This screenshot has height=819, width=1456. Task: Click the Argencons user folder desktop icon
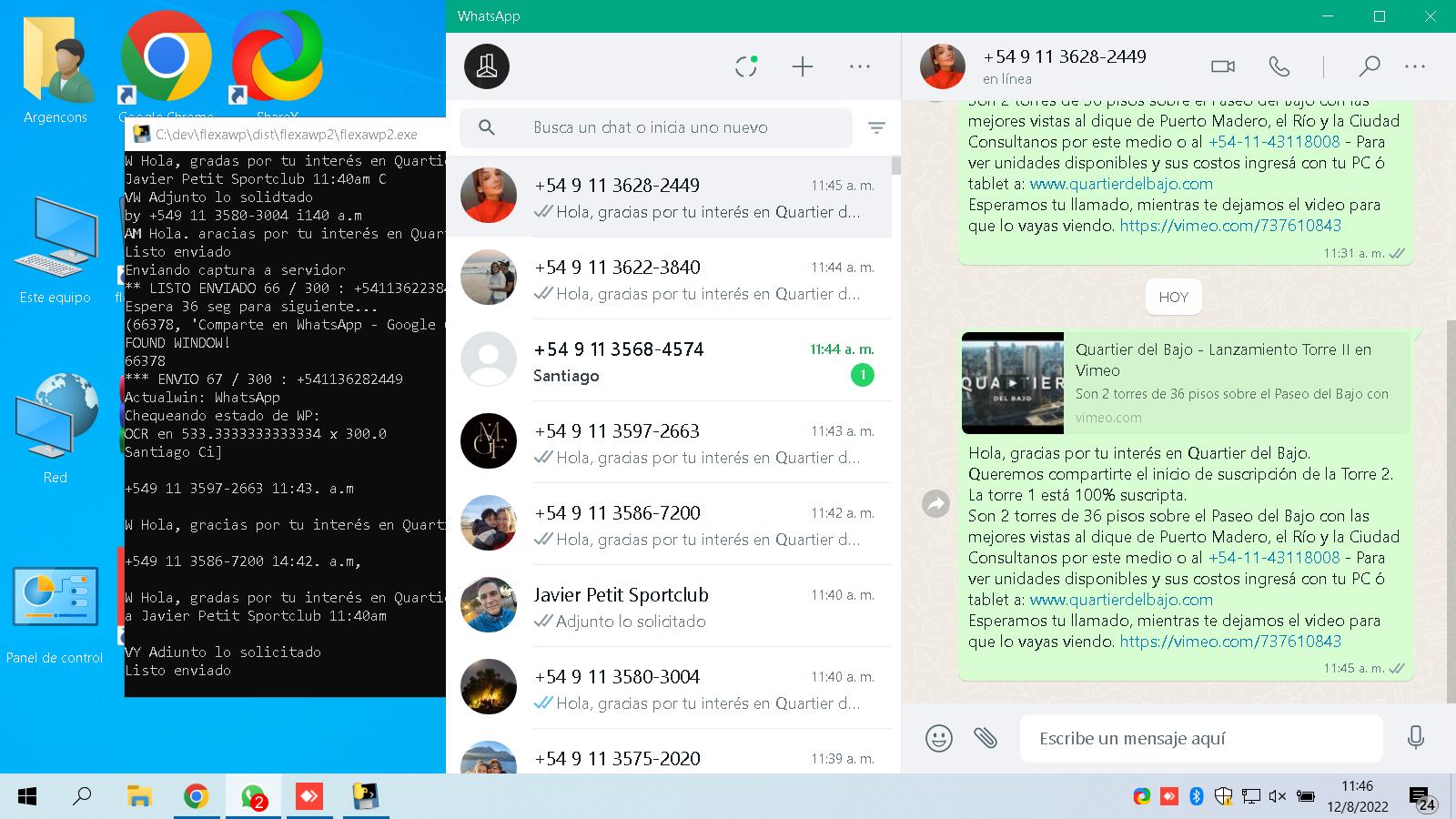pos(56,68)
